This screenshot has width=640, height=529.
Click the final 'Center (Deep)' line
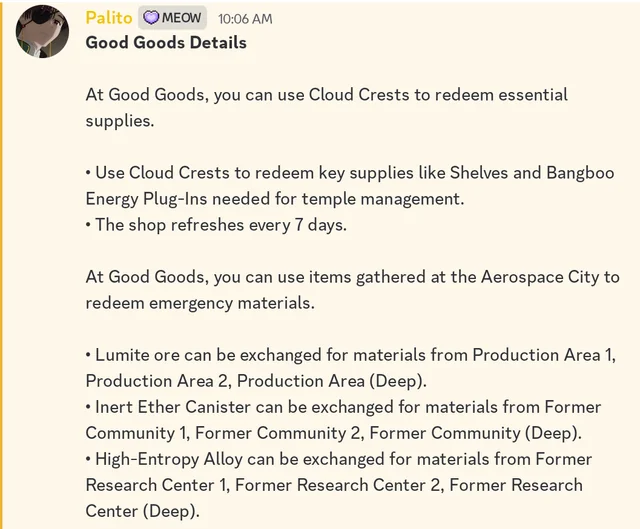point(142,510)
